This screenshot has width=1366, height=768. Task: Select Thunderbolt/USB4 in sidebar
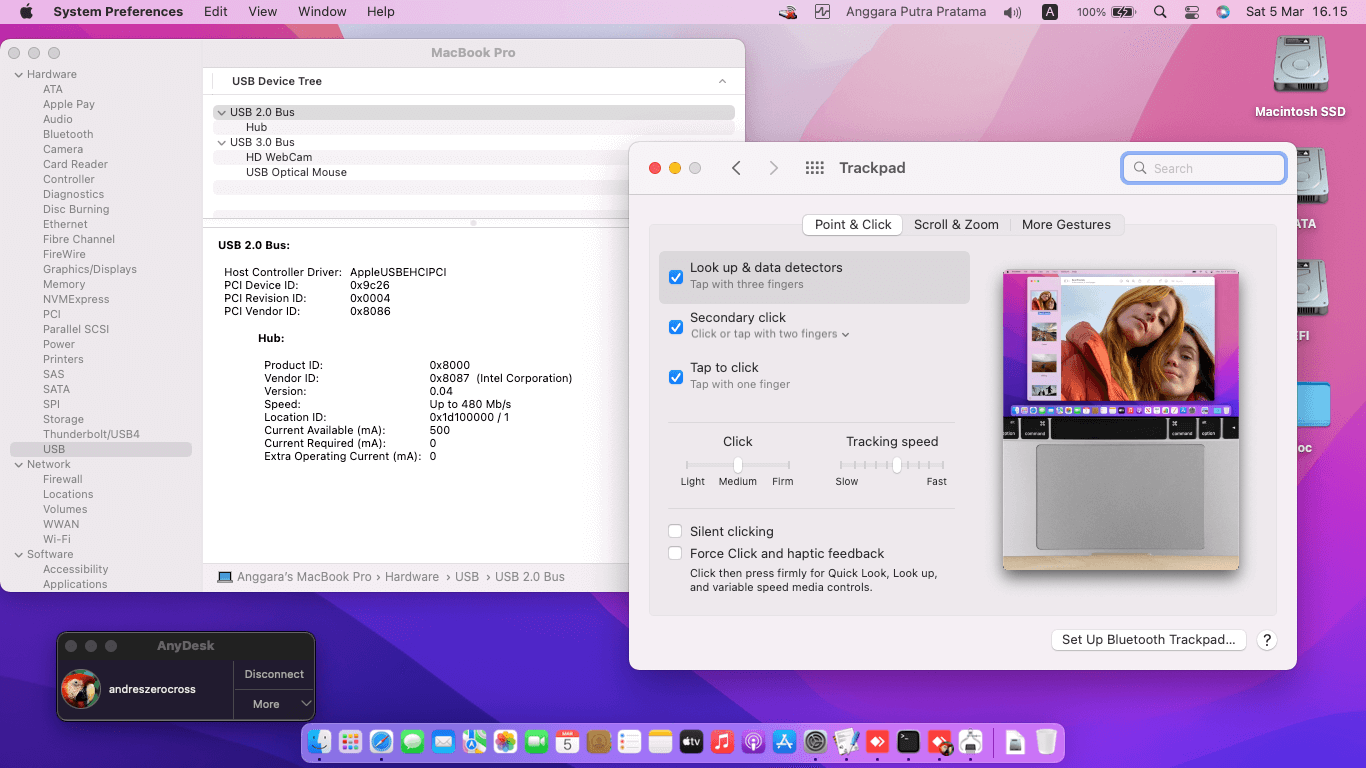pyautogui.click(x=91, y=434)
